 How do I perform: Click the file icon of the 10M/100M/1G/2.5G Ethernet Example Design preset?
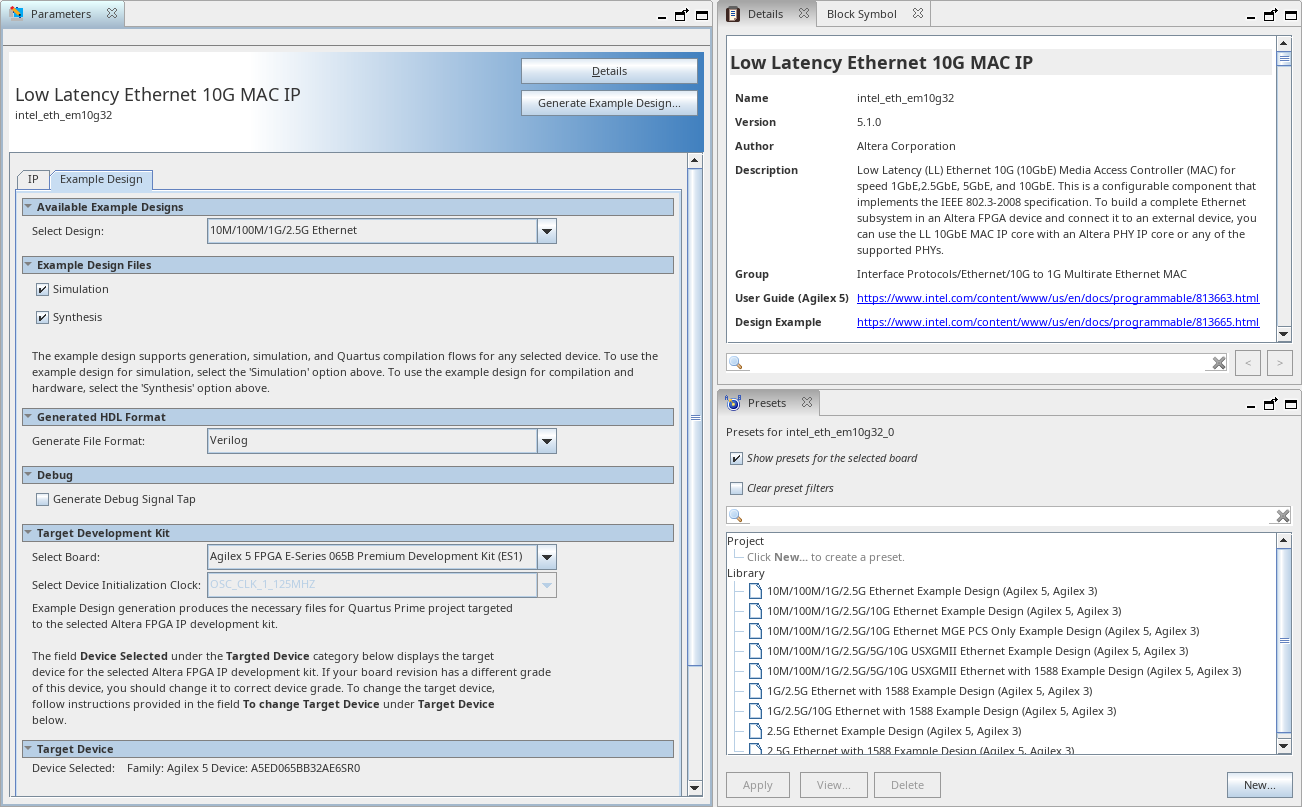756,591
